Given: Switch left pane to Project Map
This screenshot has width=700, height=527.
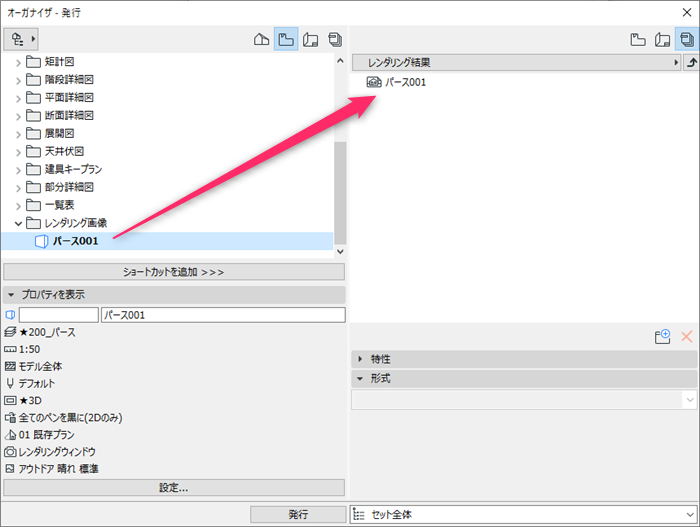Looking at the screenshot, I should click(261, 39).
